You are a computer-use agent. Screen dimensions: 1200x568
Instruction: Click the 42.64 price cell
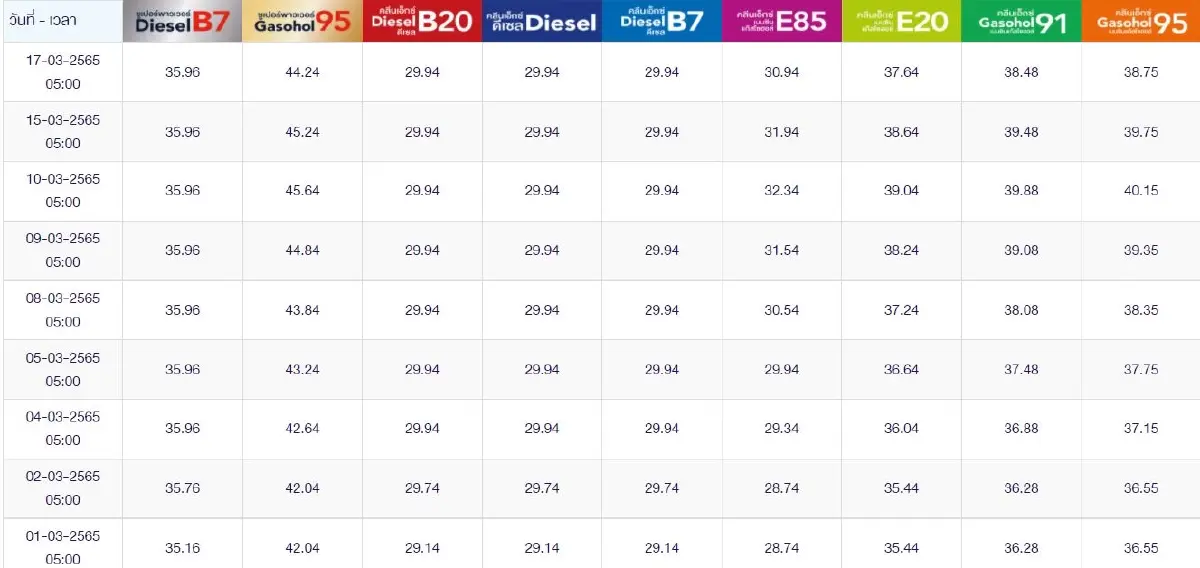point(302,428)
